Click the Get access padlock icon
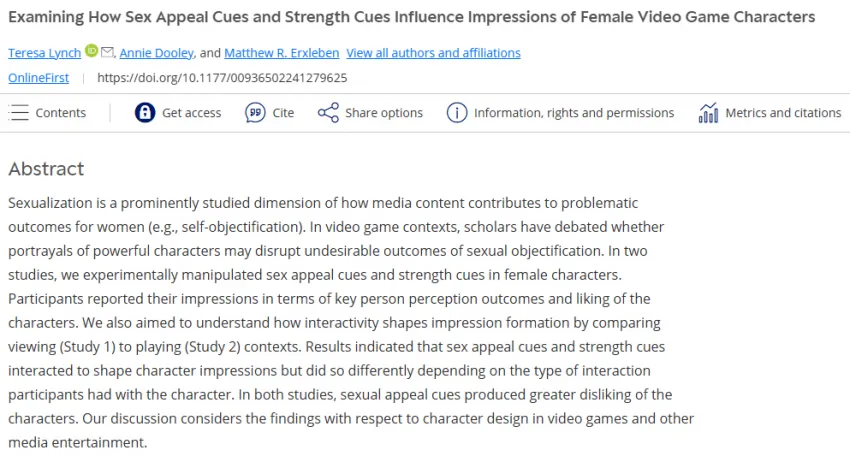 (x=145, y=113)
